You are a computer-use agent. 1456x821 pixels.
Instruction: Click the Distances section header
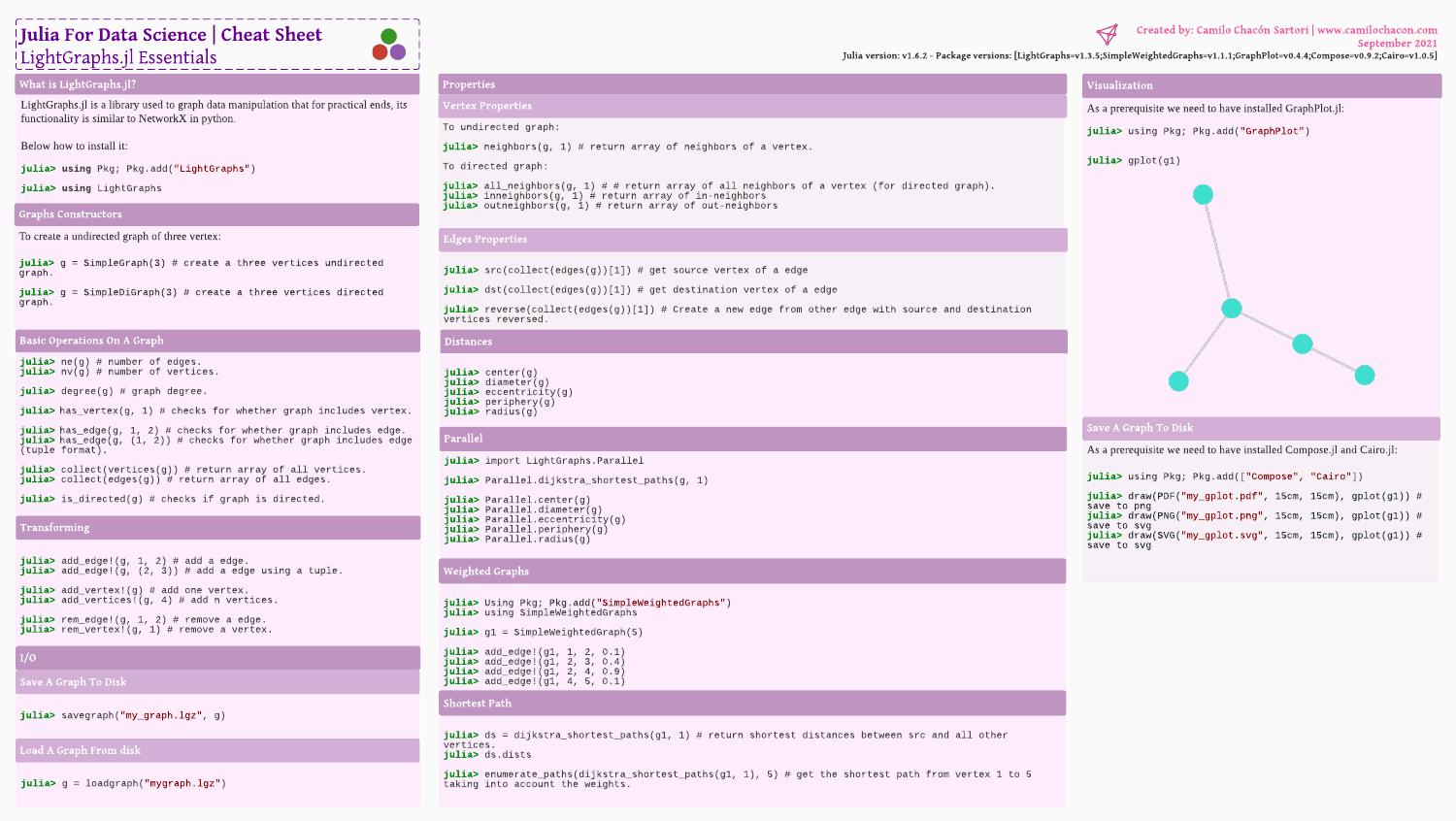click(x=468, y=342)
